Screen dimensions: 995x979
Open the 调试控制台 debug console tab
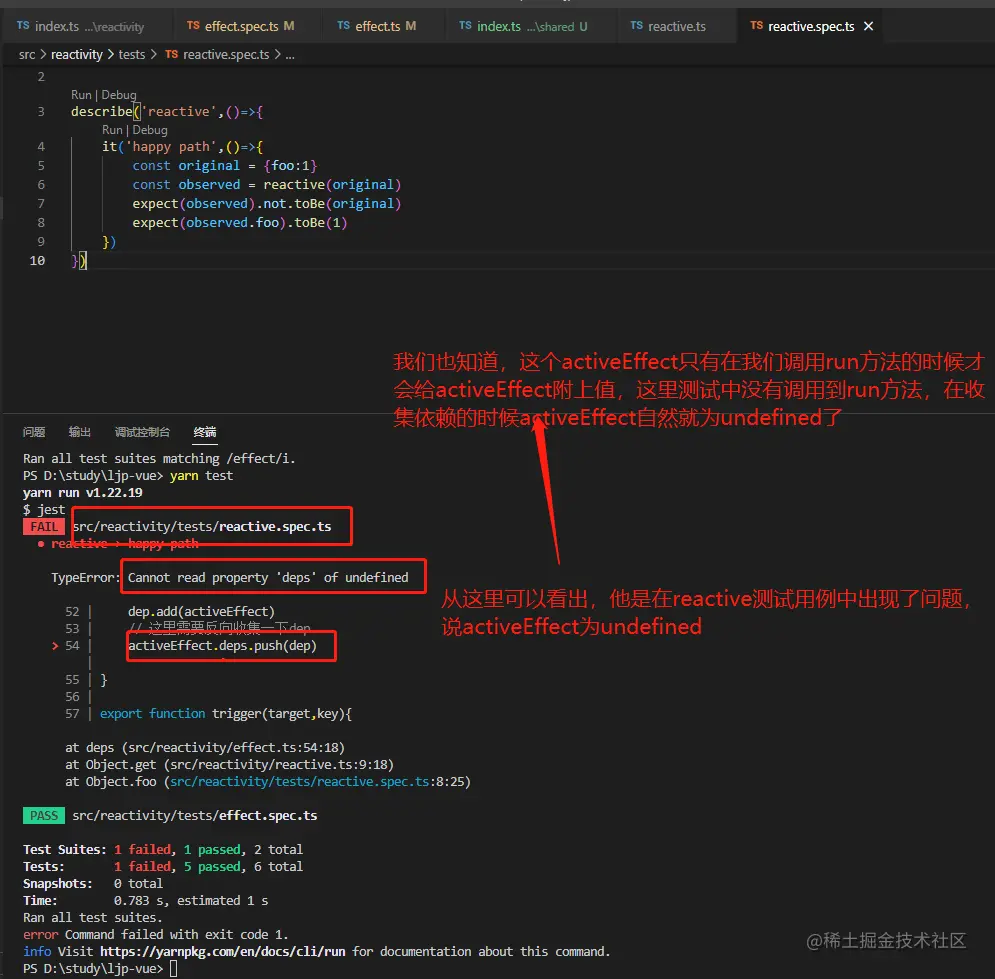pos(142,432)
